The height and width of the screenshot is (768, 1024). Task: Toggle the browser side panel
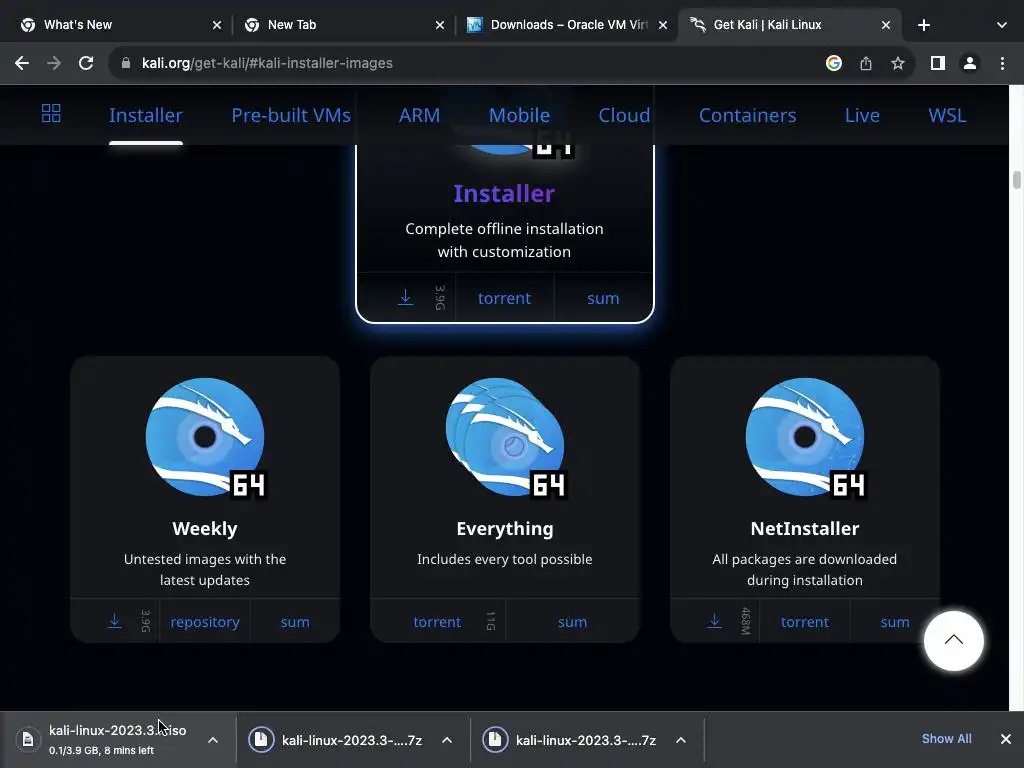pyautogui.click(x=938, y=63)
